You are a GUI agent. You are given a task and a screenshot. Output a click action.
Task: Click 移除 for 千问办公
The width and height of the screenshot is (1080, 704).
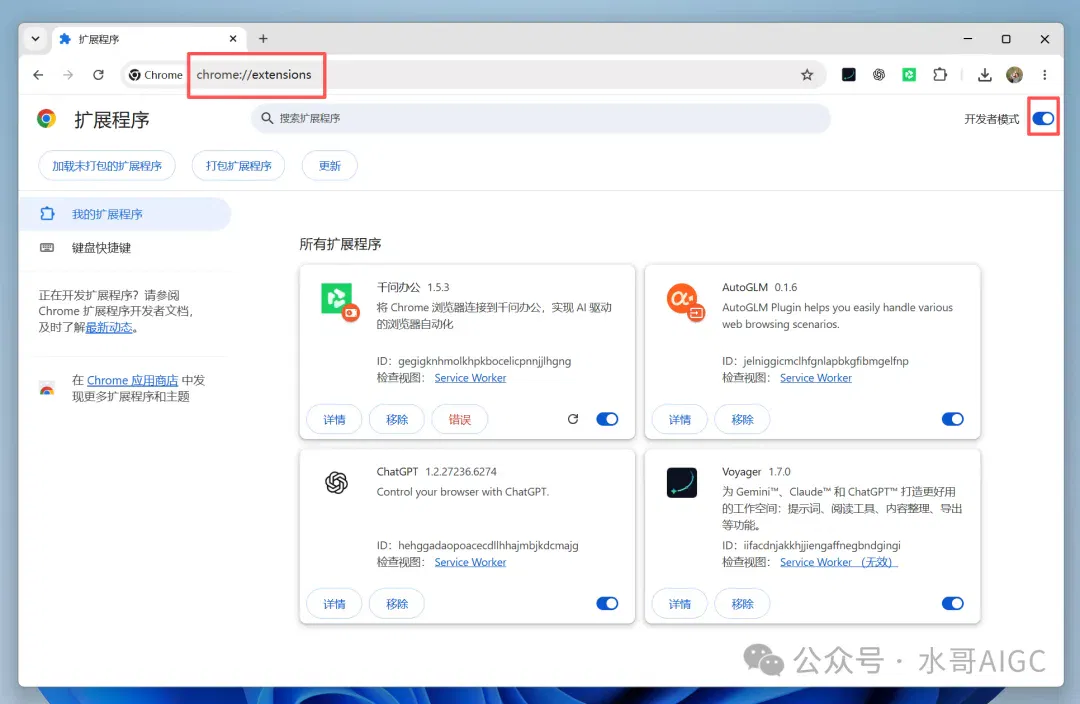(397, 420)
